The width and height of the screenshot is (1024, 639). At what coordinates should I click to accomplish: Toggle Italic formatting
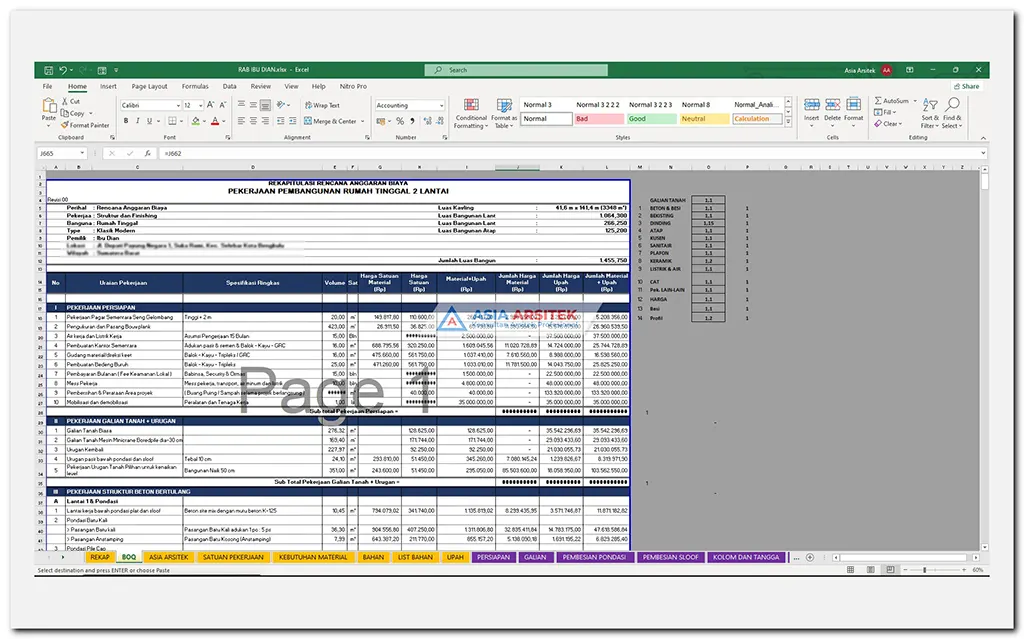tap(137, 121)
